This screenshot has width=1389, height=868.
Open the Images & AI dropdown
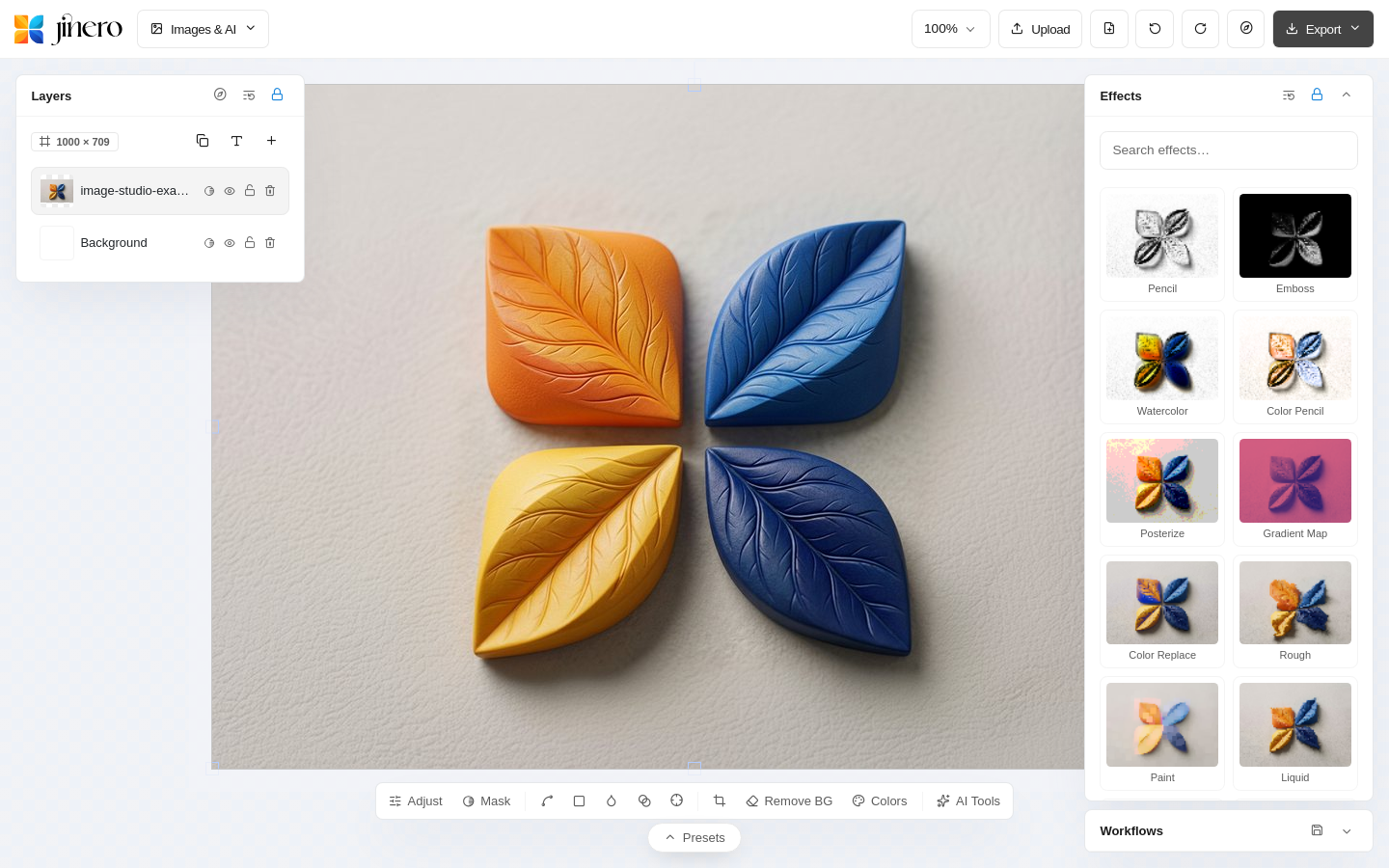pyautogui.click(x=203, y=29)
